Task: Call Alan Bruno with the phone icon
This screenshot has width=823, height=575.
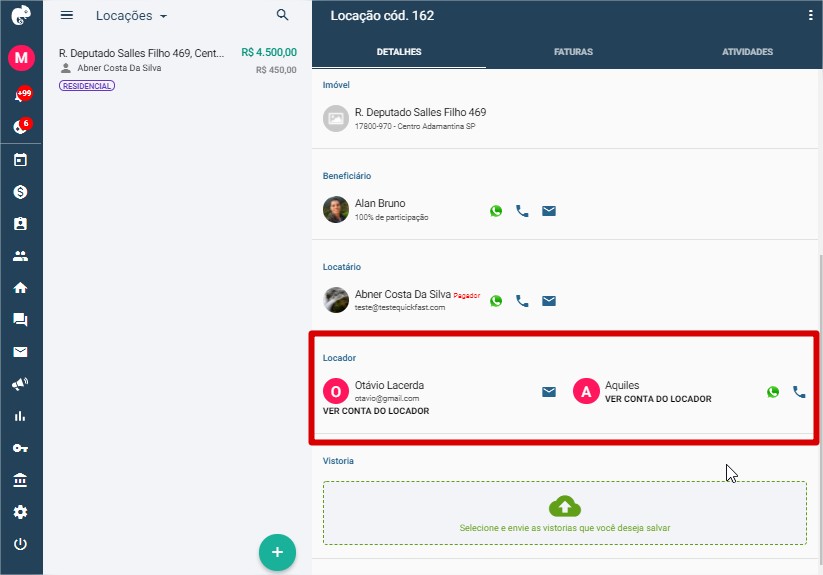Action: click(x=522, y=211)
